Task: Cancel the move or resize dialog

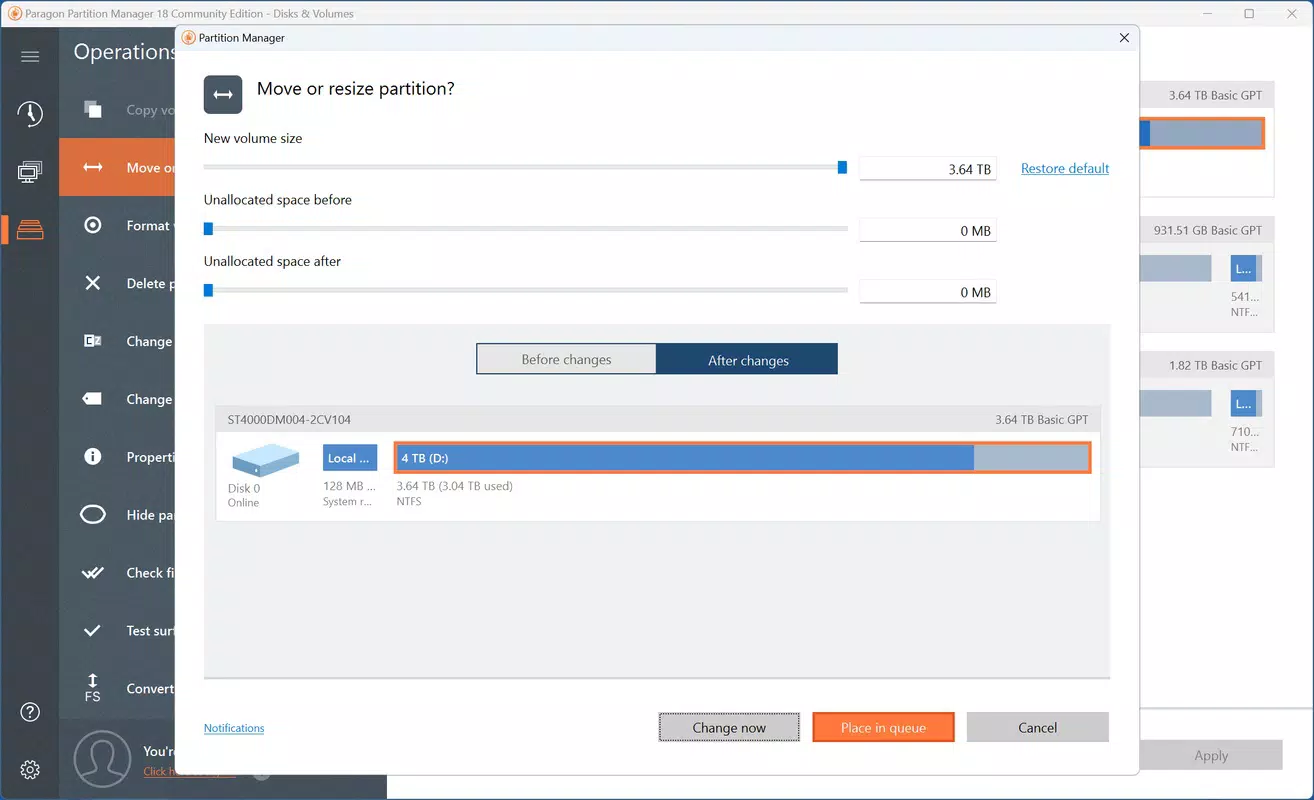Action: 1037,727
